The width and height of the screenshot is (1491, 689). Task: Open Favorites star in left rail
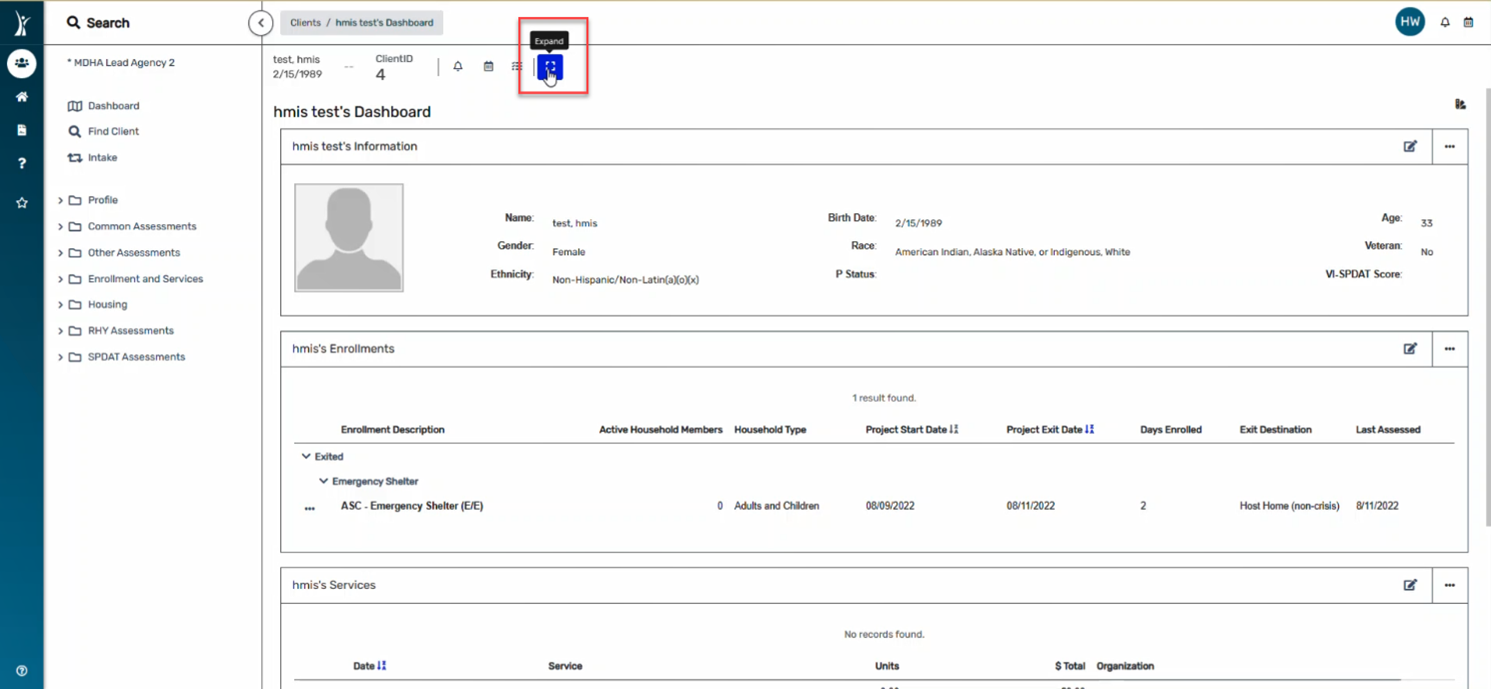pos(21,202)
